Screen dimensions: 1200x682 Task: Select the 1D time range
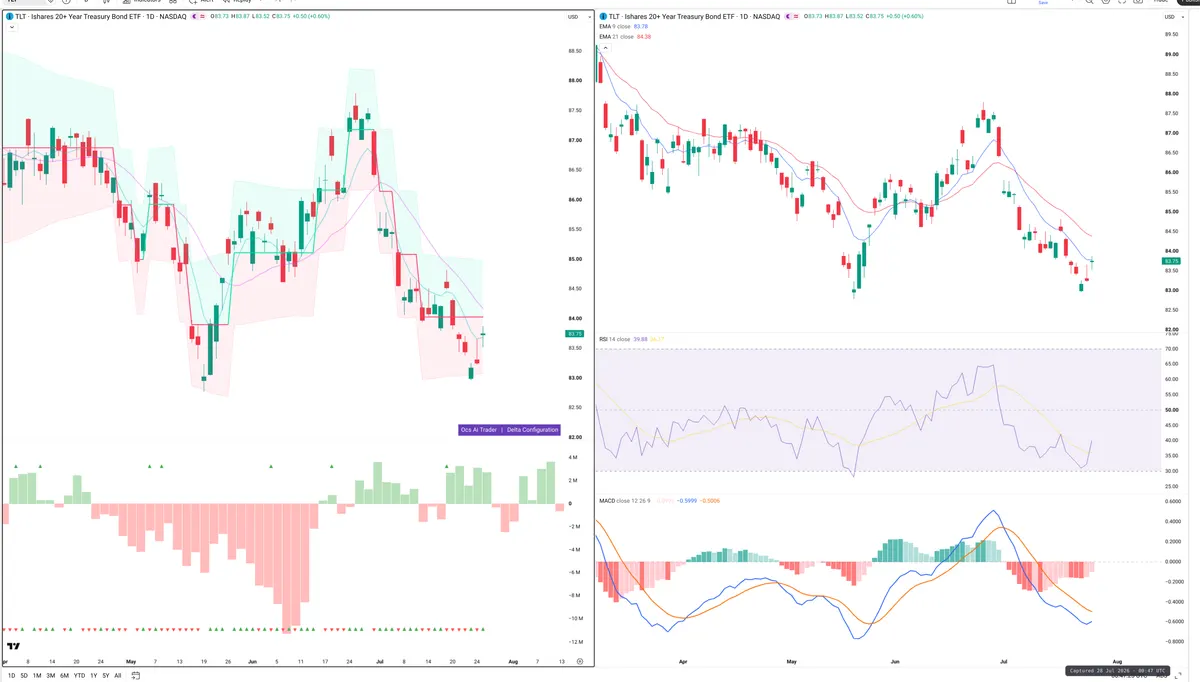[12, 676]
